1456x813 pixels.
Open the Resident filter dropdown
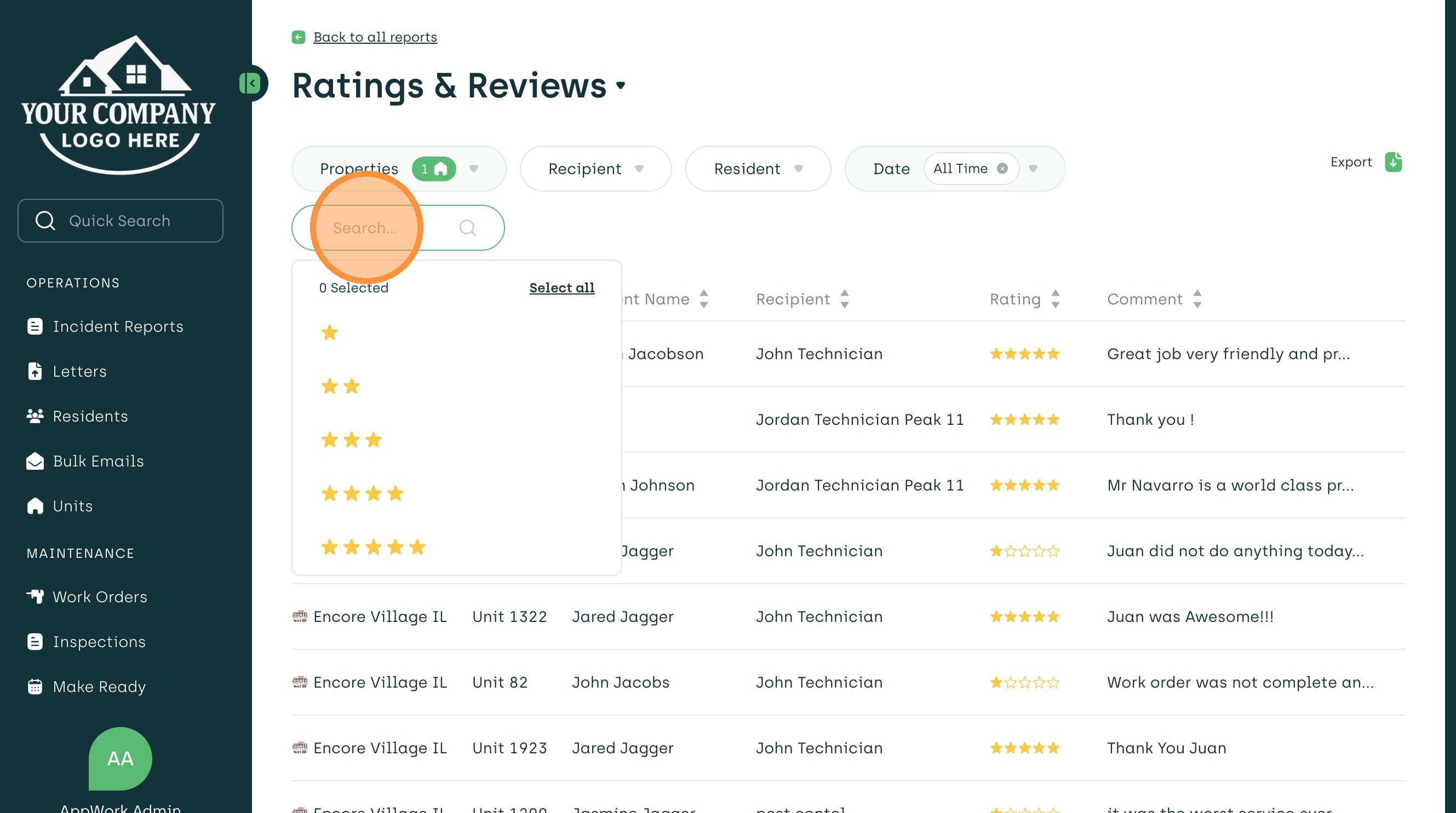758,169
